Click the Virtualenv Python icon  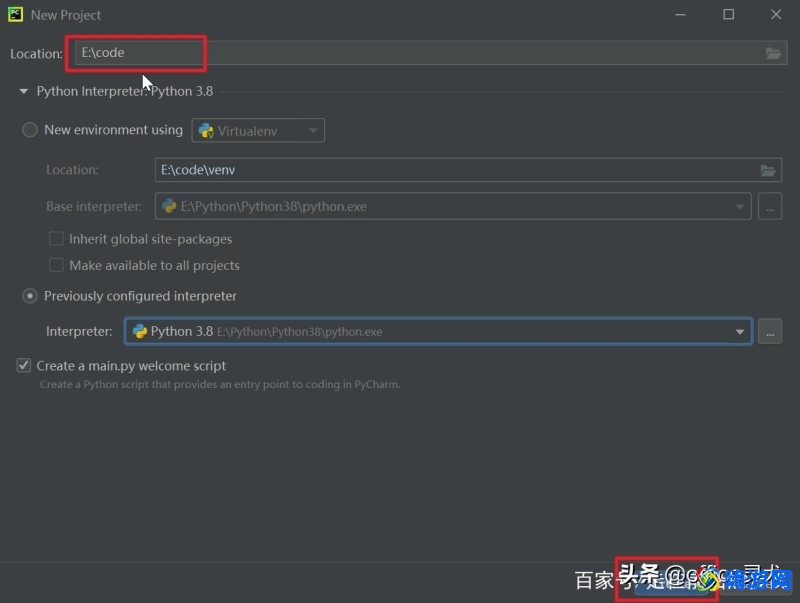pyautogui.click(x=206, y=131)
